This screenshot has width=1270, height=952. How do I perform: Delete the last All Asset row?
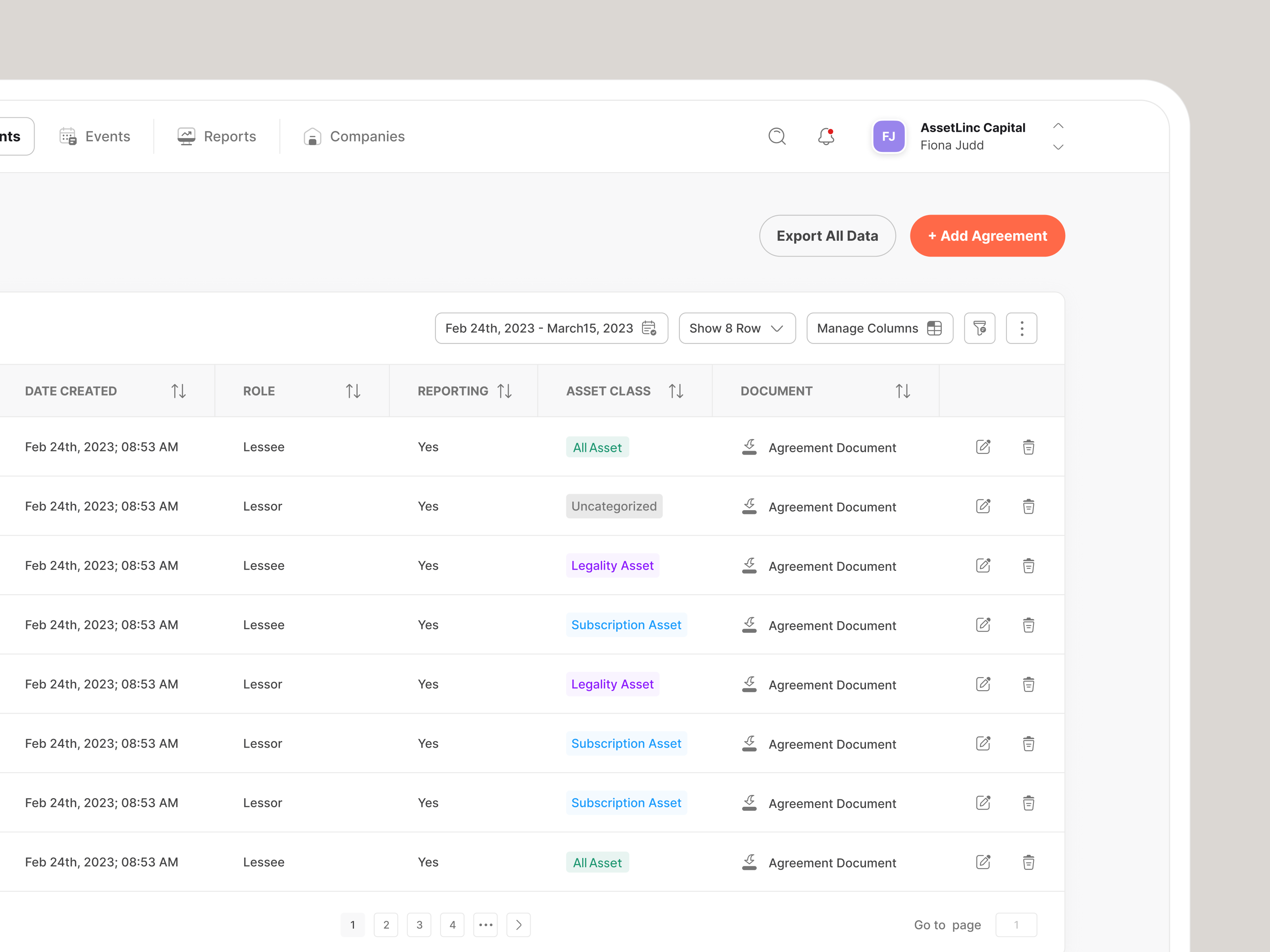pos(1028,862)
